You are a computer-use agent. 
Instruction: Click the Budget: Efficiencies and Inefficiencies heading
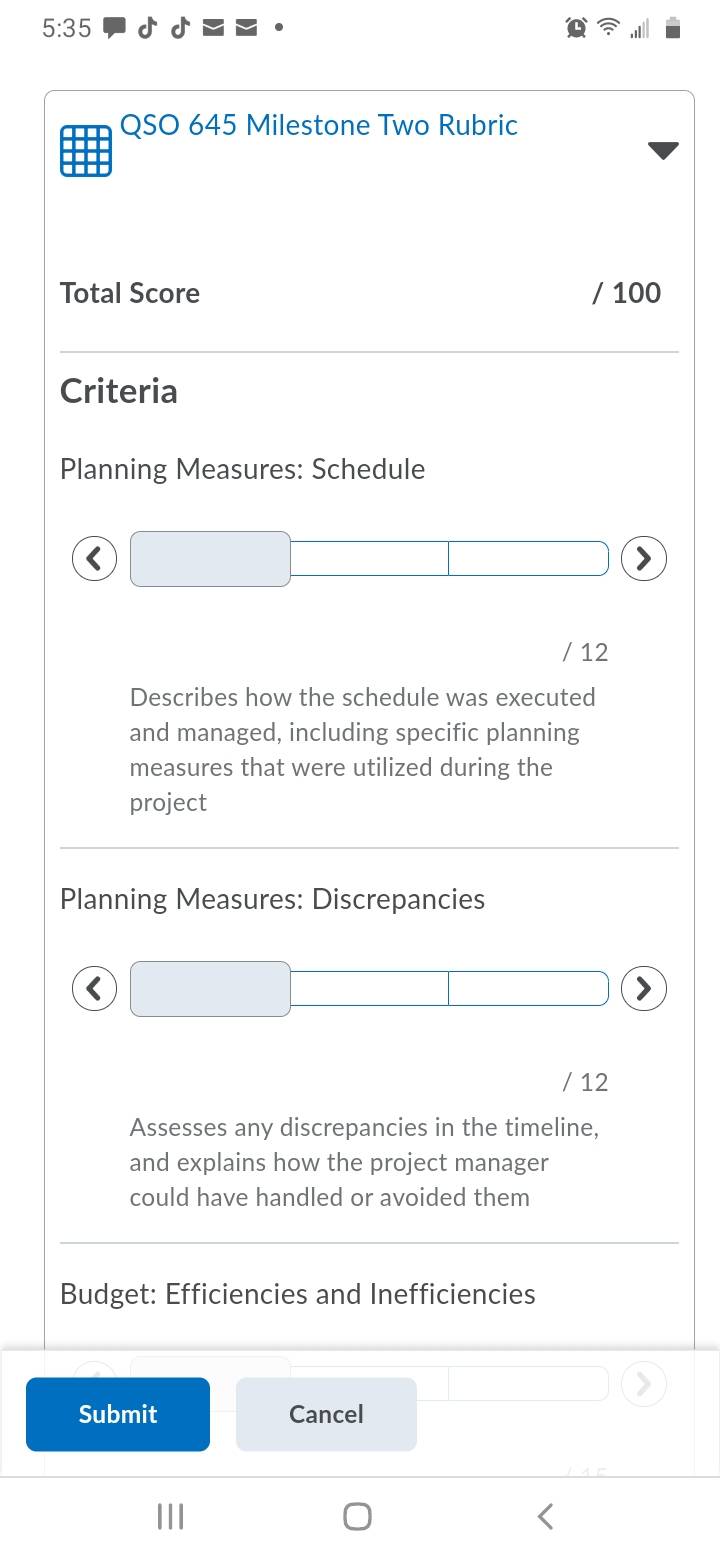pyautogui.click(x=298, y=1294)
